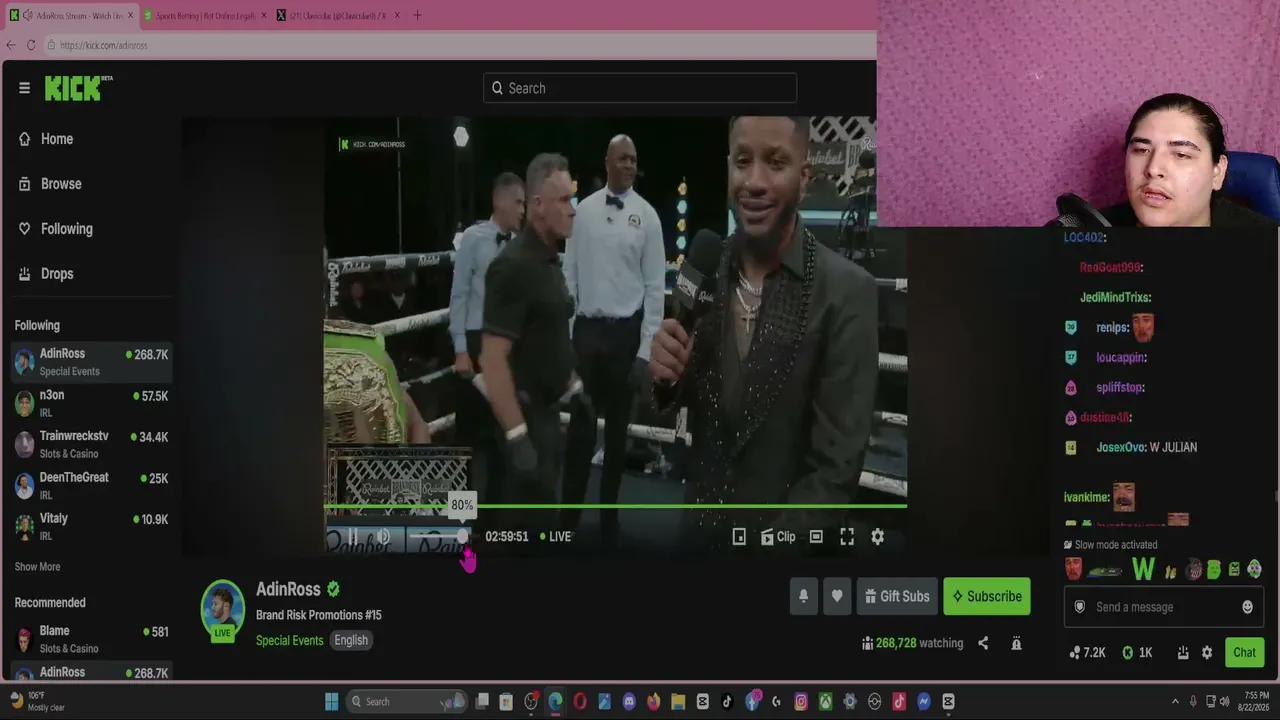1280x720 pixels.
Task: Switch to the X (Twitter) browser tab
Action: (338, 15)
